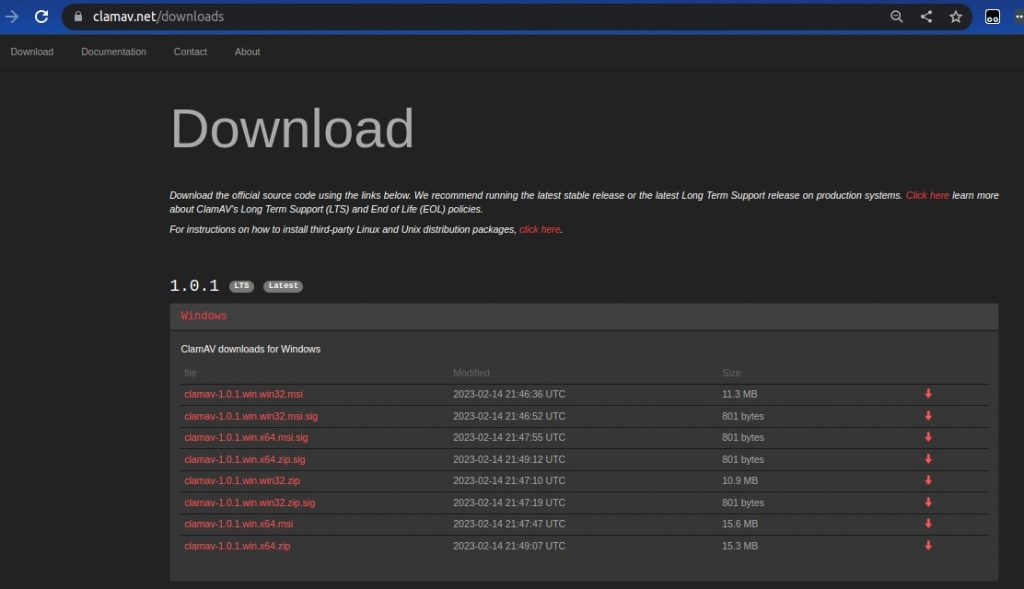Open the Click here link about LTS policies
This screenshot has width=1024, height=589.
pos(927,195)
